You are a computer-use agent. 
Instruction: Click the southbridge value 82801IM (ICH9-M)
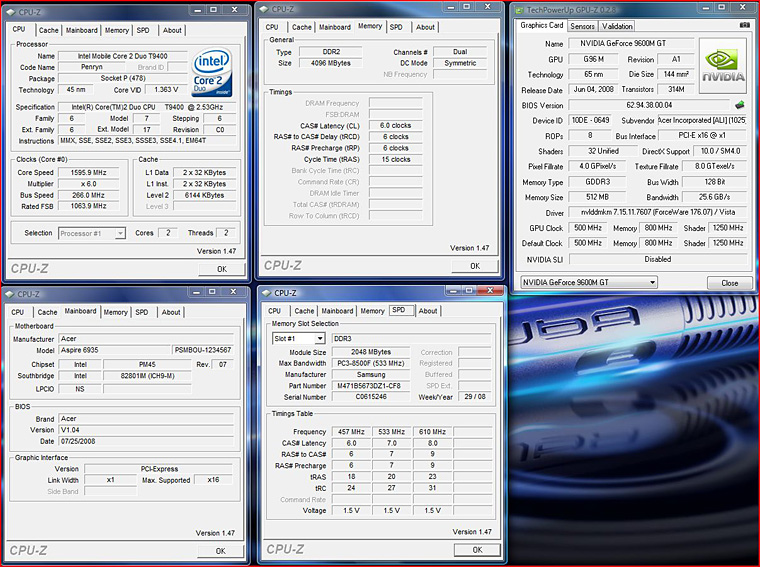click(147, 376)
